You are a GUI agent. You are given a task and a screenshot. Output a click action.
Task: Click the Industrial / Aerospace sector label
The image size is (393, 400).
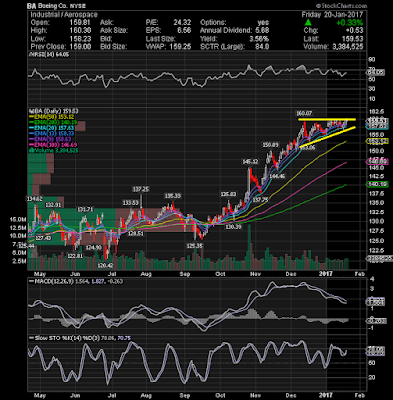(x=64, y=15)
